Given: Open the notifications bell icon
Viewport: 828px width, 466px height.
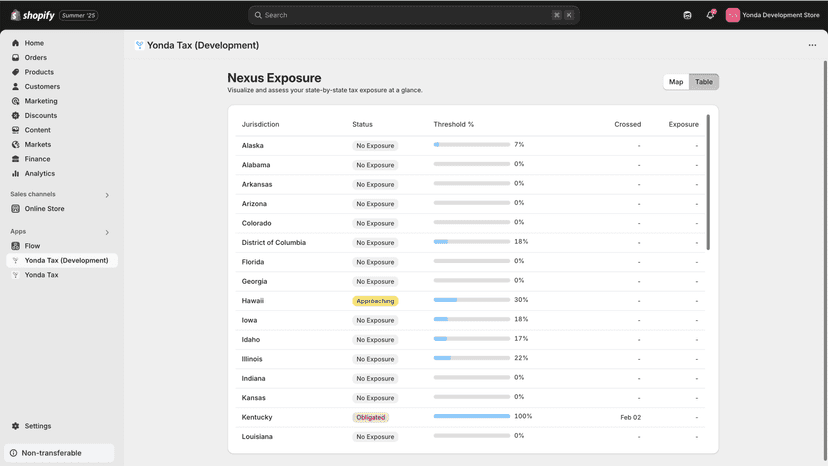Looking at the screenshot, I should (x=710, y=15).
